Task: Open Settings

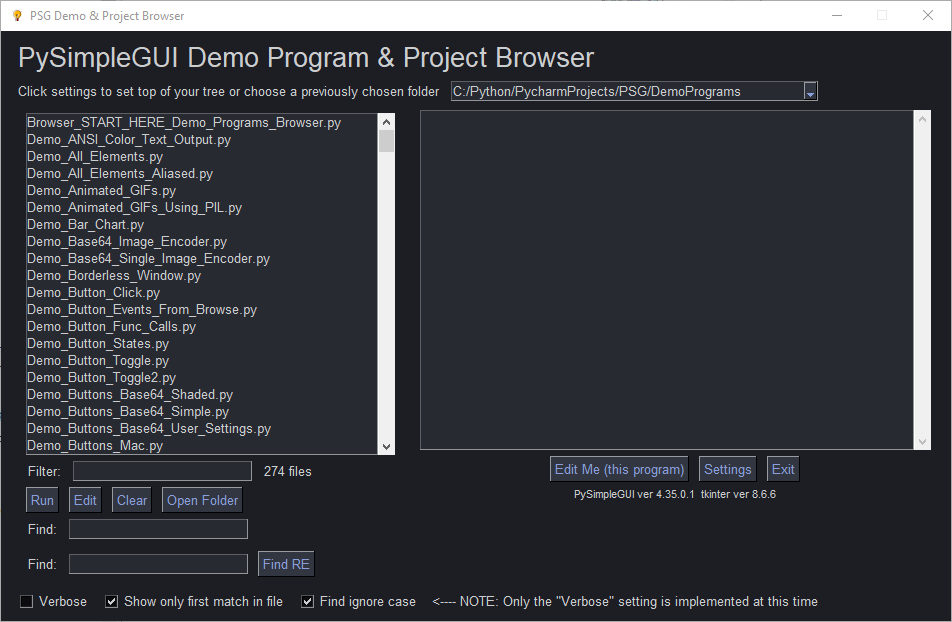Action: pos(727,469)
